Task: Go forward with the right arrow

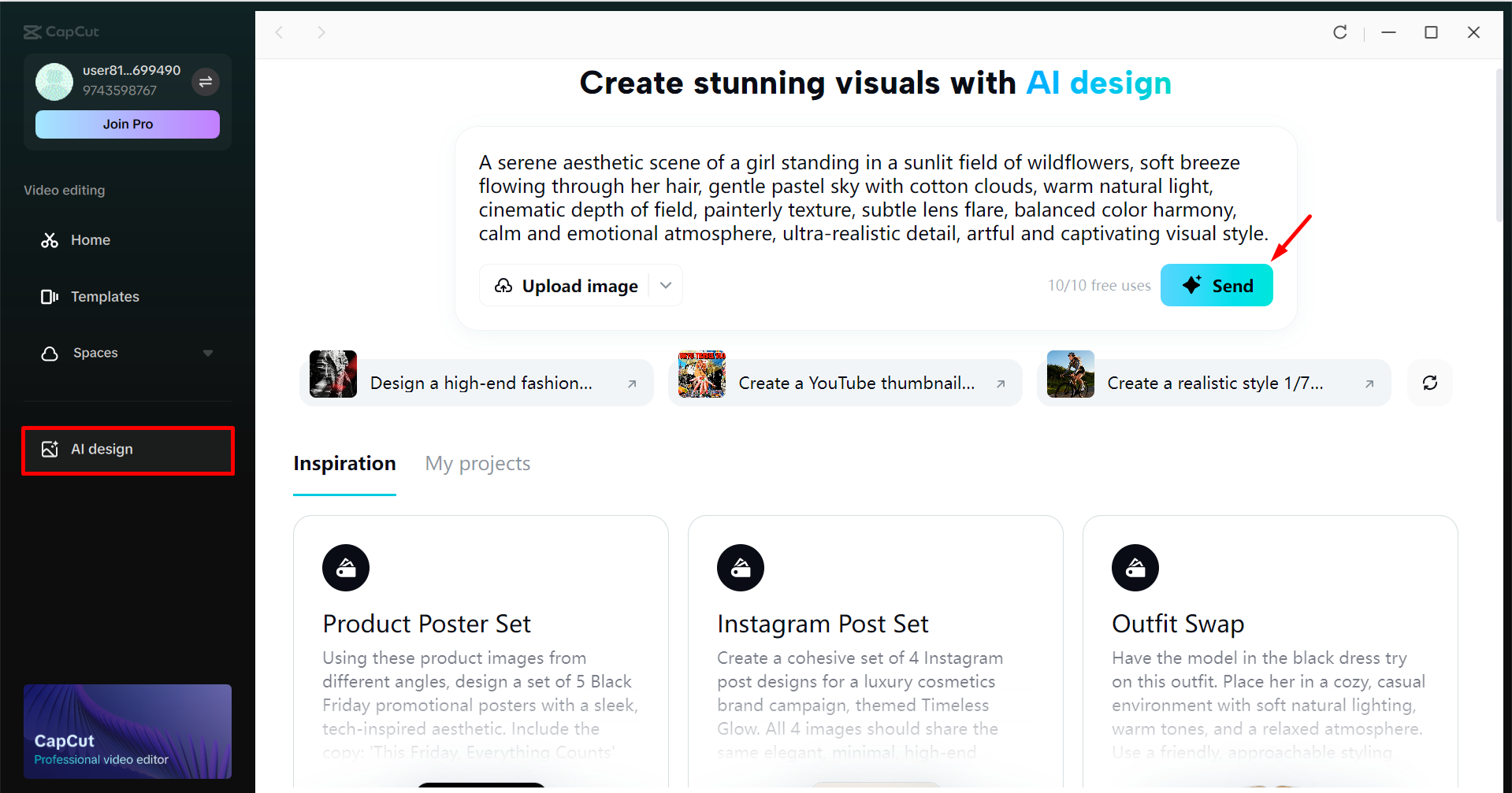Action: tap(321, 32)
